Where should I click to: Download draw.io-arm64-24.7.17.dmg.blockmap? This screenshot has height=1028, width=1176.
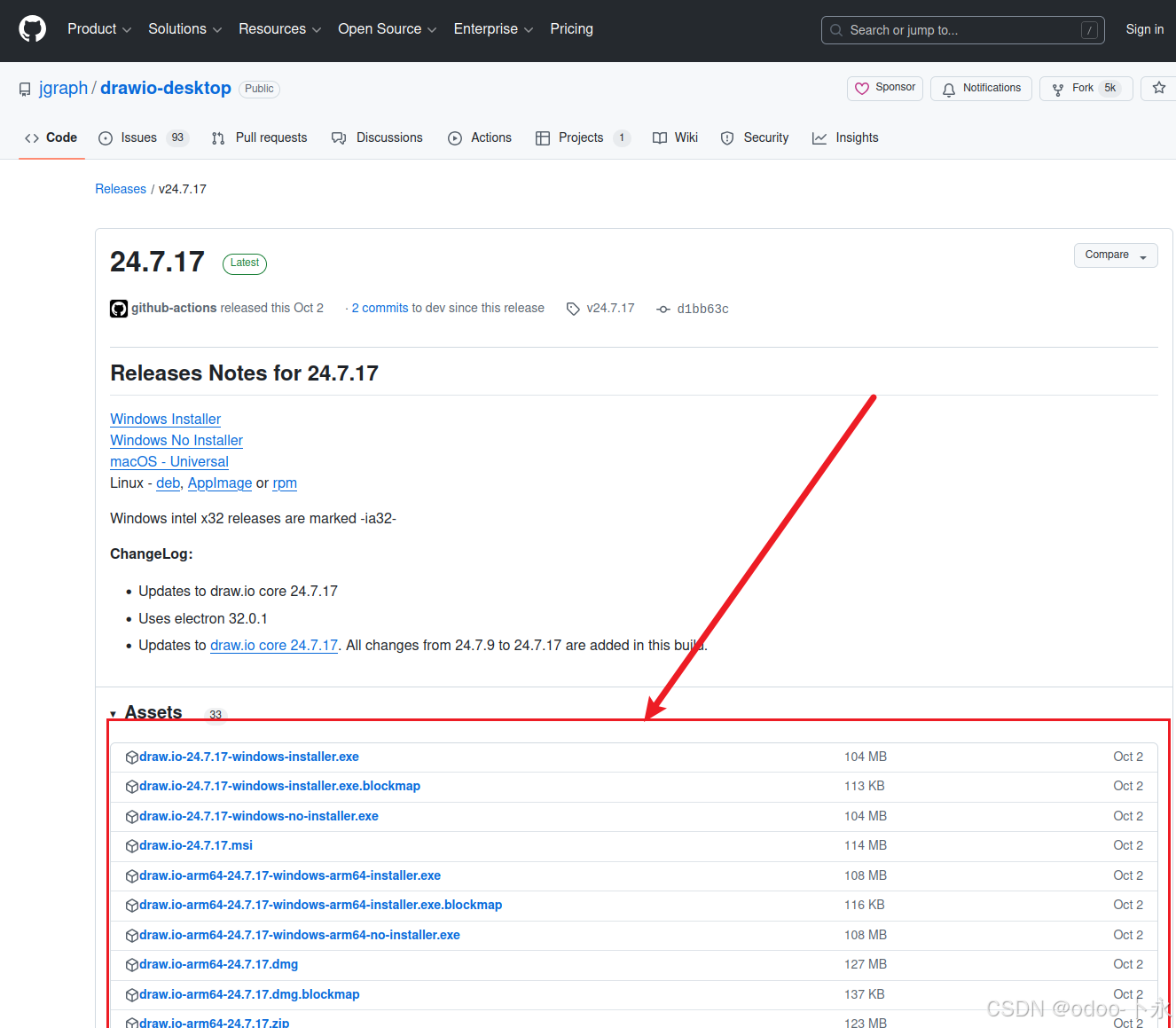pos(249,994)
